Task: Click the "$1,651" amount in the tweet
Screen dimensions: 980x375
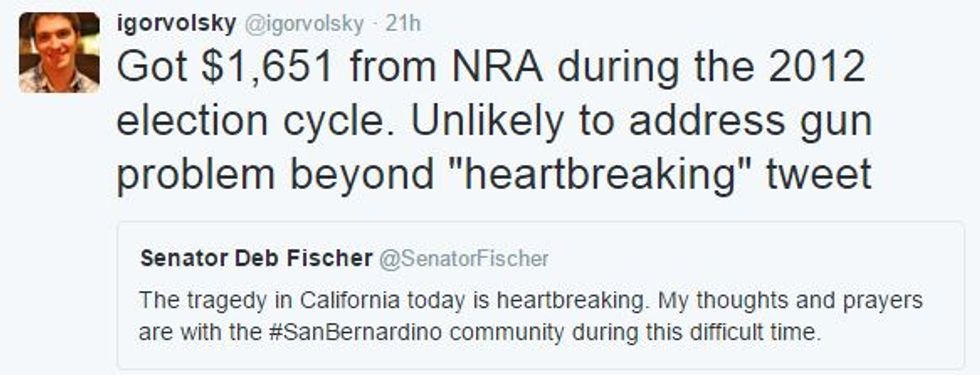Action: click(x=267, y=69)
